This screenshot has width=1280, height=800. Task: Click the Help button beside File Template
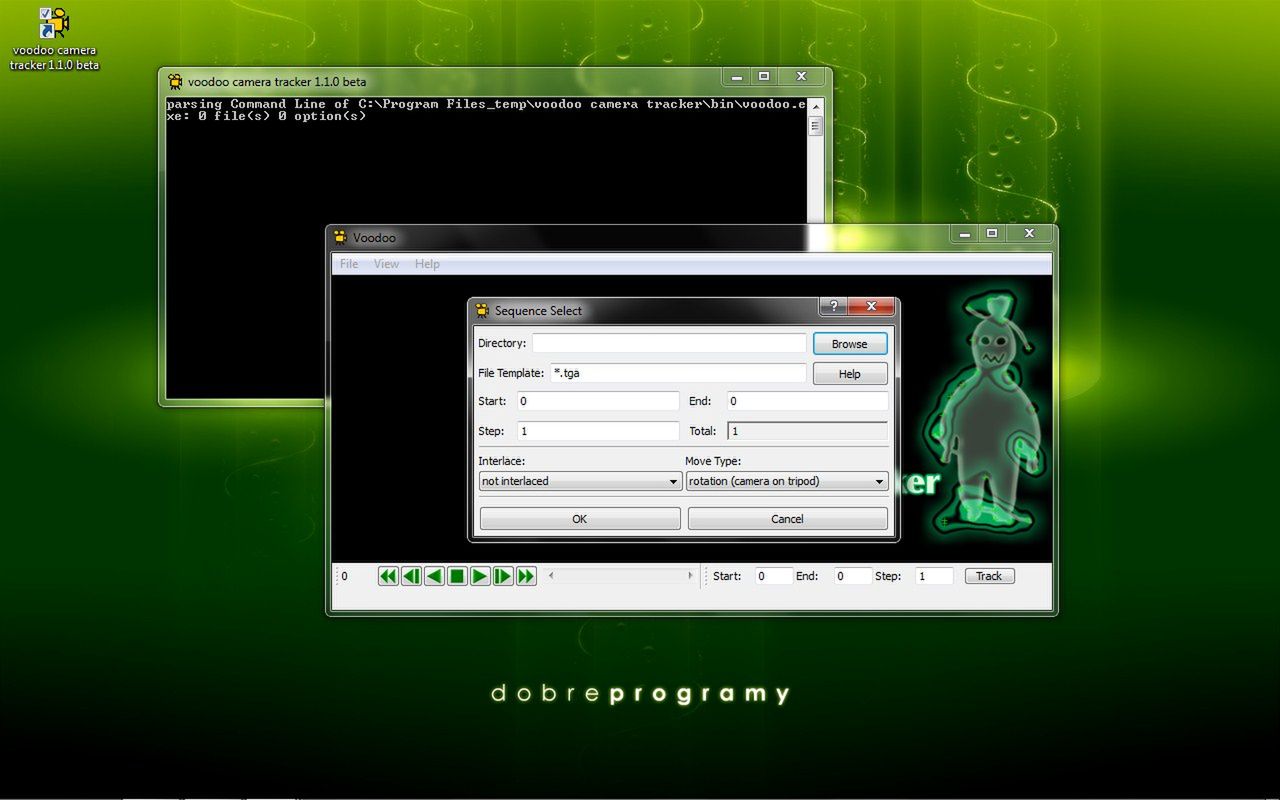pyautogui.click(x=850, y=374)
